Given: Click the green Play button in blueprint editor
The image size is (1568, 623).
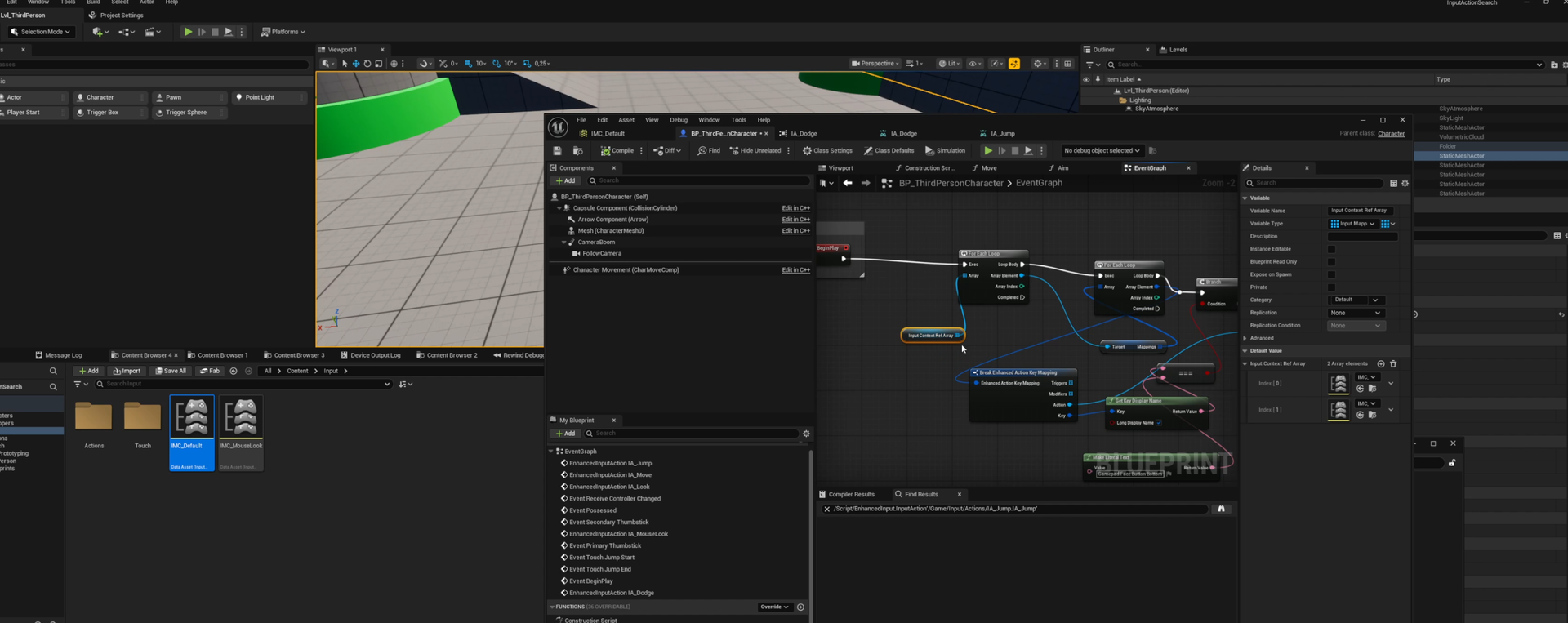Looking at the screenshot, I should click(x=988, y=150).
